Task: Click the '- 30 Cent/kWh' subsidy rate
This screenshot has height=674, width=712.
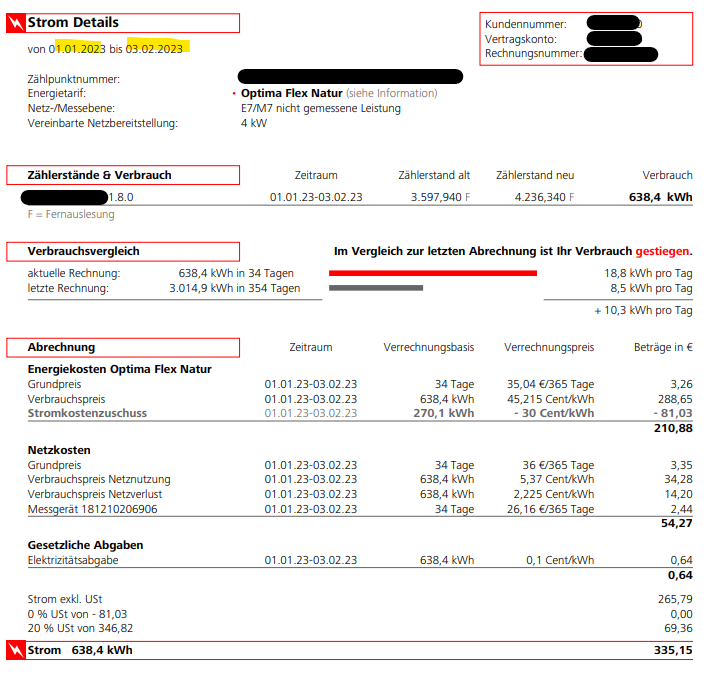Action: [x=554, y=413]
